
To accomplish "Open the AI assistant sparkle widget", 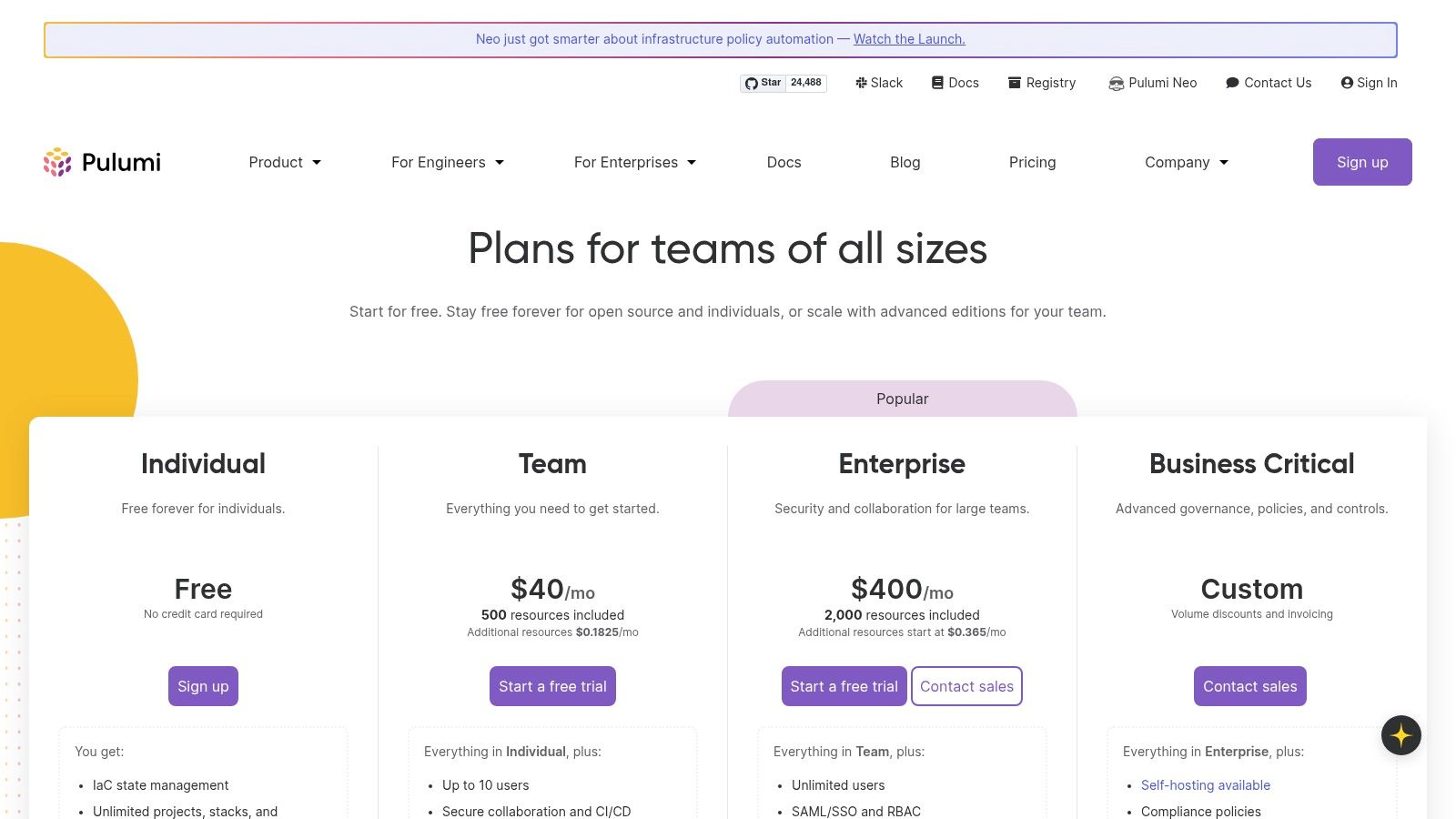I will (1401, 735).
